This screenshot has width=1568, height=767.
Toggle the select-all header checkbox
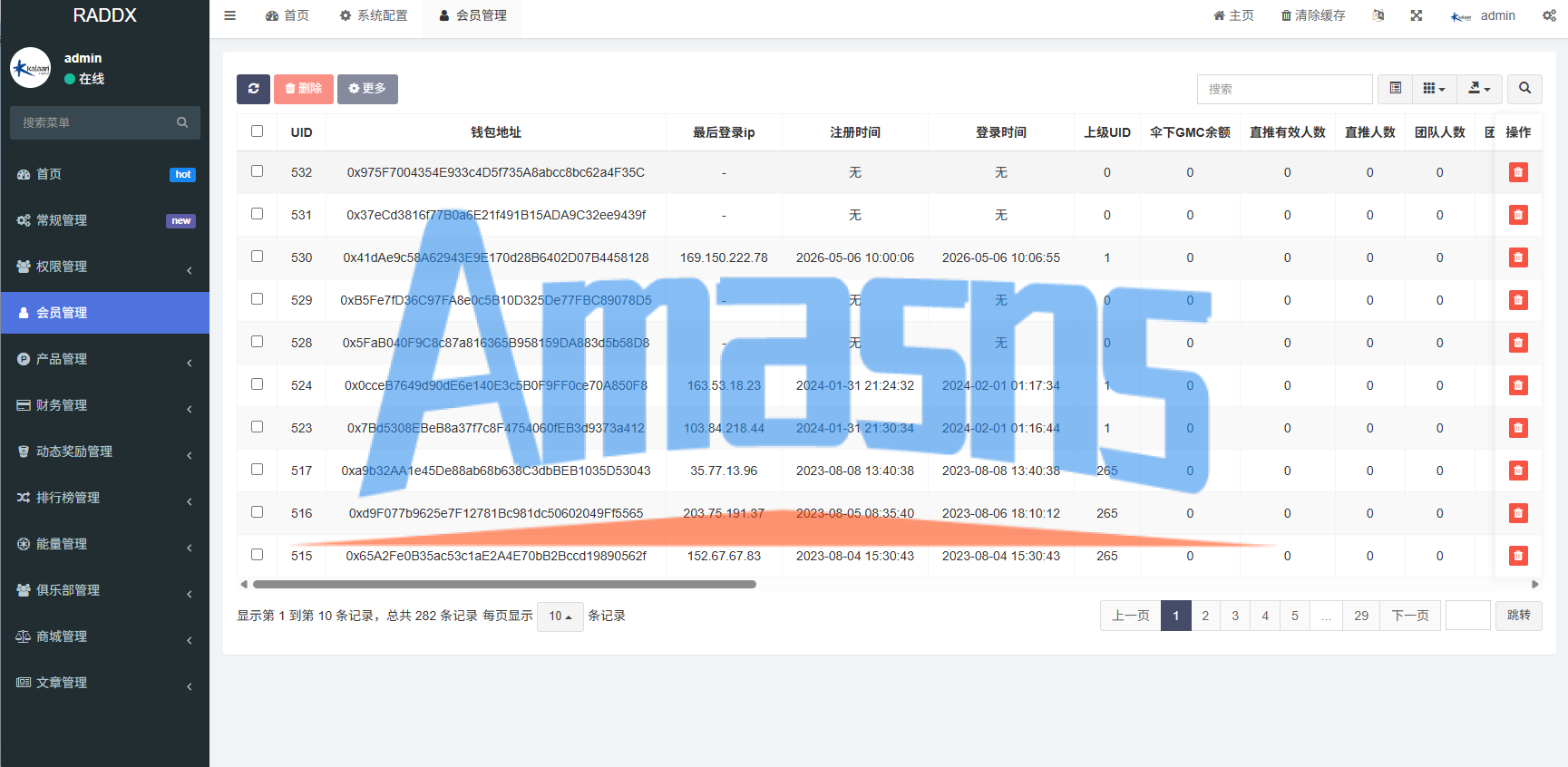[x=258, y=131]
